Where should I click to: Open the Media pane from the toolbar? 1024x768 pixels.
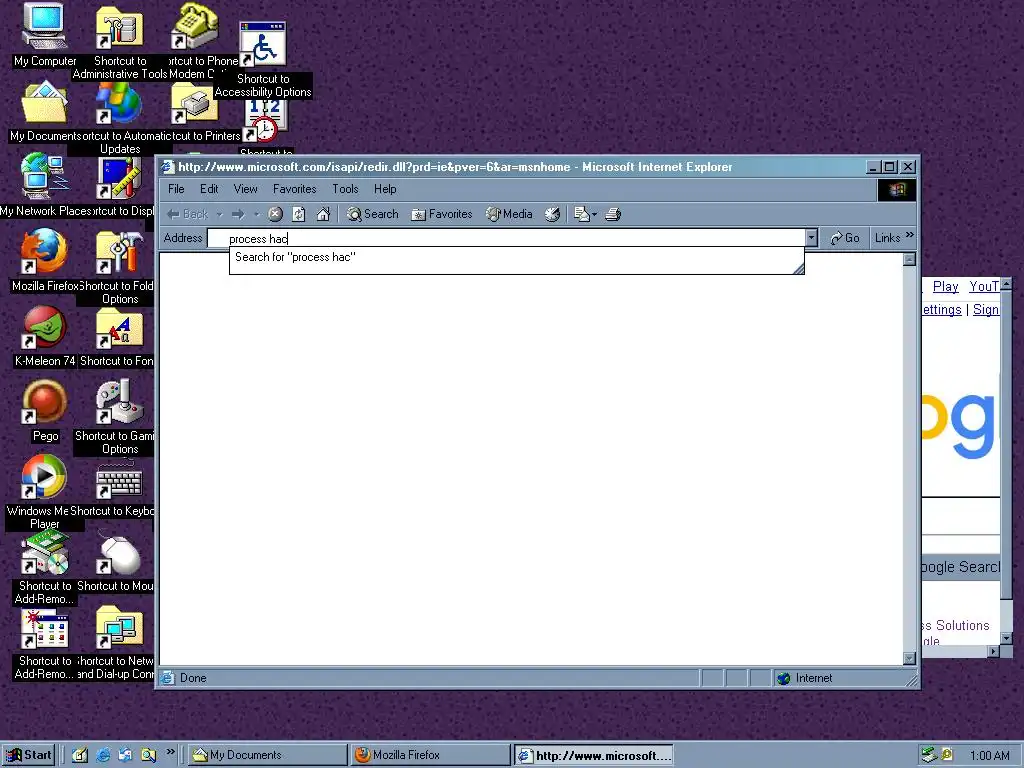click(x=509, y=214)
